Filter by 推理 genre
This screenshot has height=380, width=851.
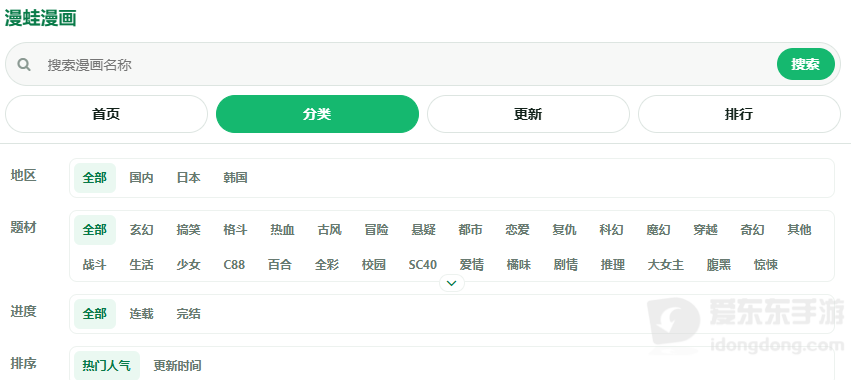pyautogui.click(x=613, y=264)
